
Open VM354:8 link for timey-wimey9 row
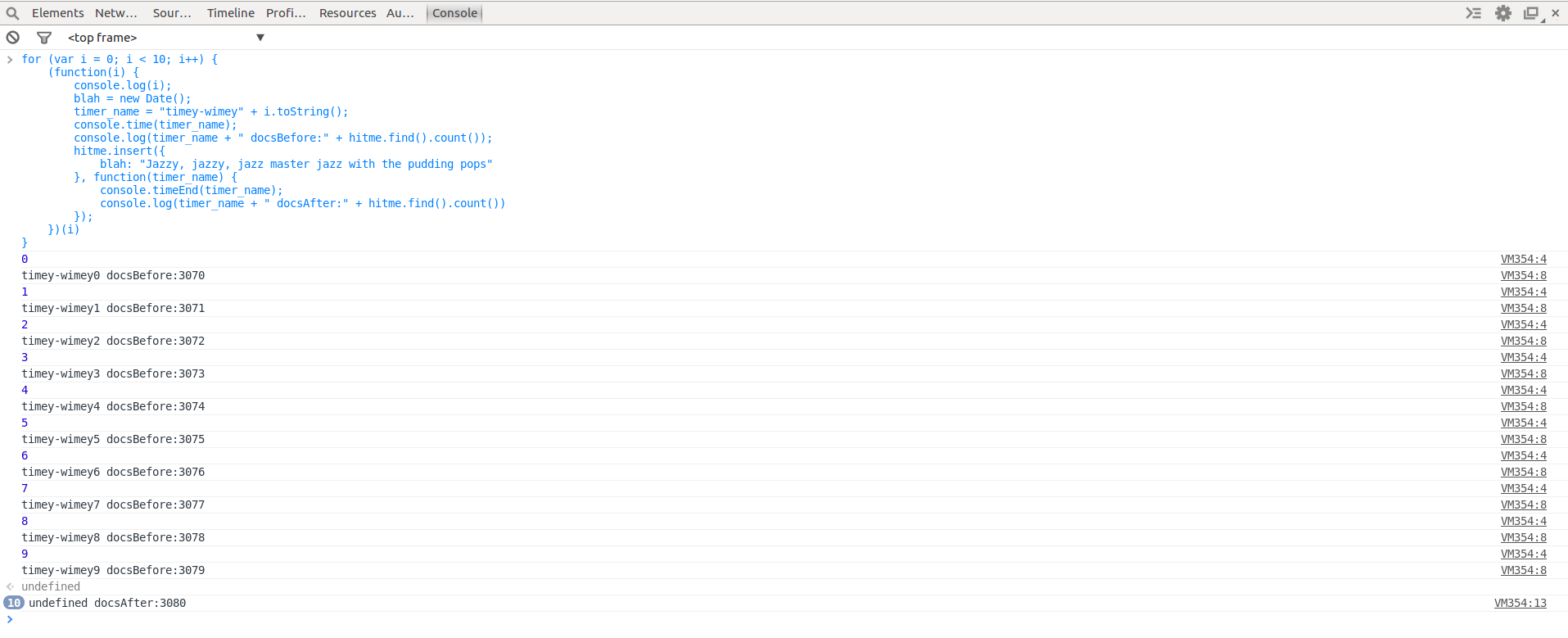pos(1523,571)
